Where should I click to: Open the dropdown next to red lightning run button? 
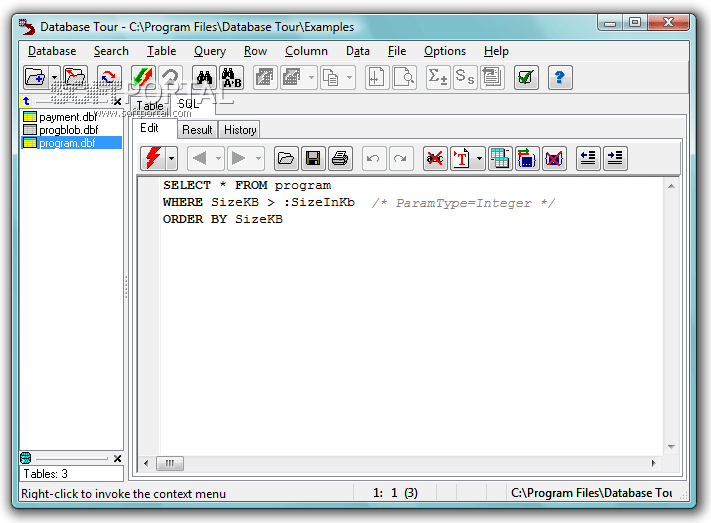click(x=171, y=158)
